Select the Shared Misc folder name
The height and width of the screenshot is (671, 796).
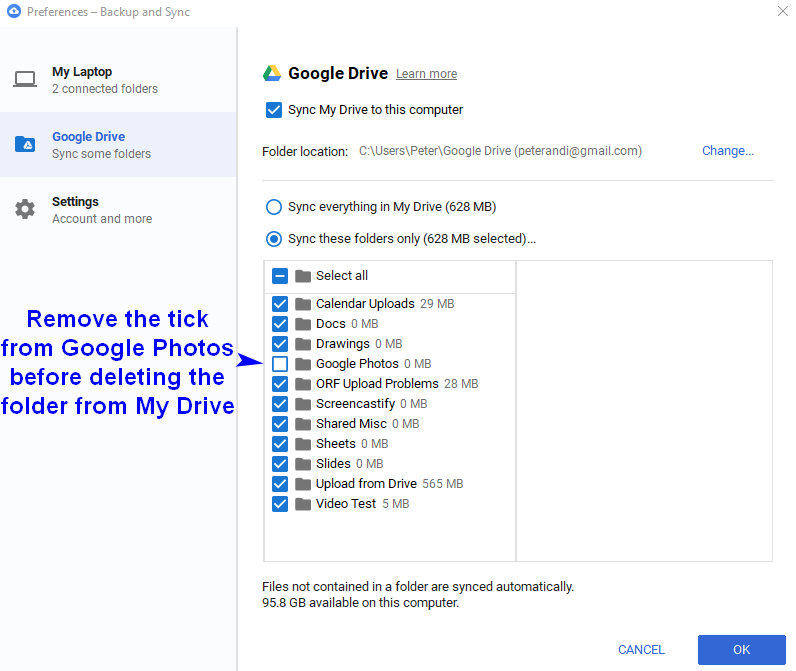(351, 424)
